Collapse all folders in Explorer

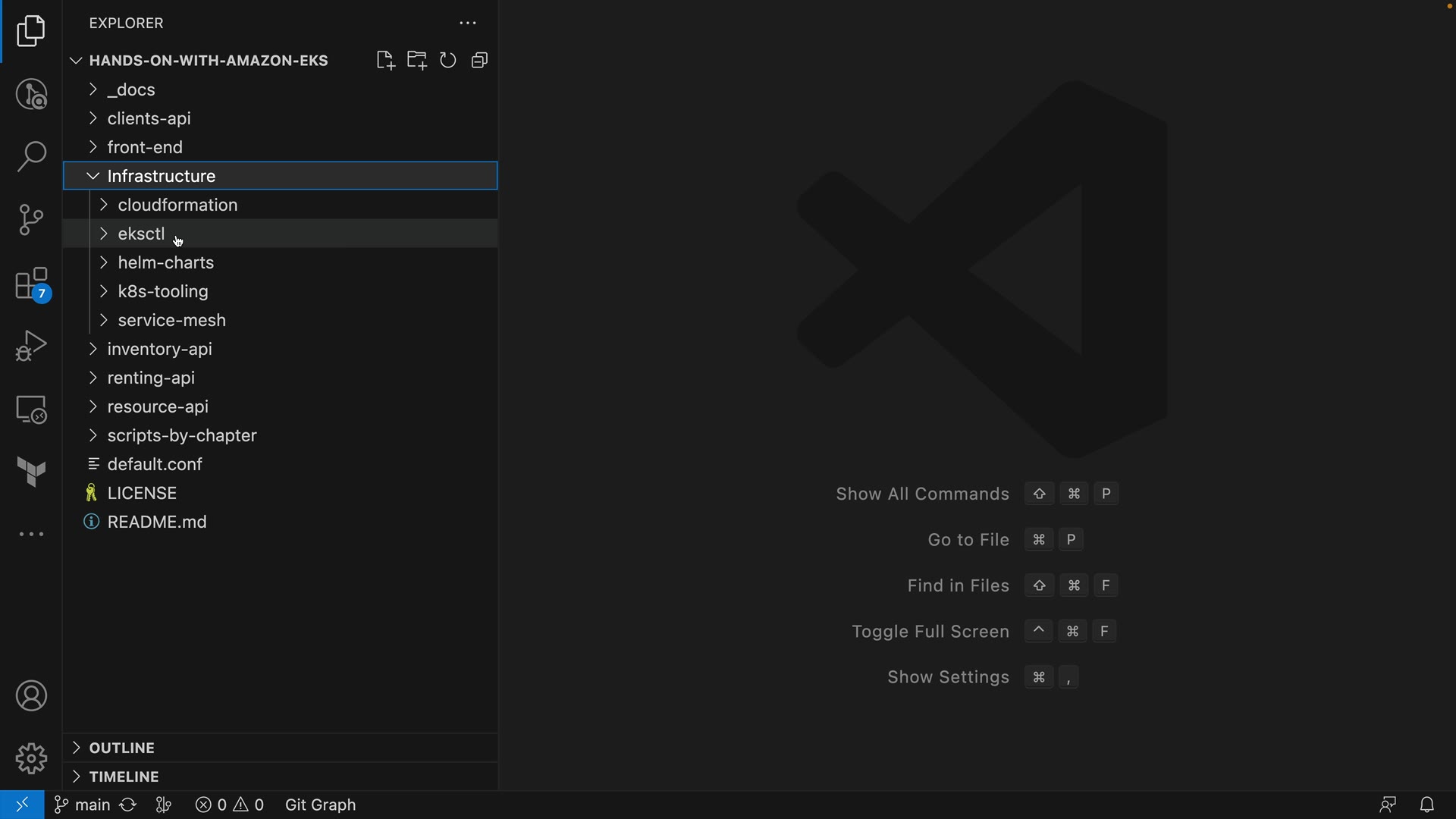[479, 61]
